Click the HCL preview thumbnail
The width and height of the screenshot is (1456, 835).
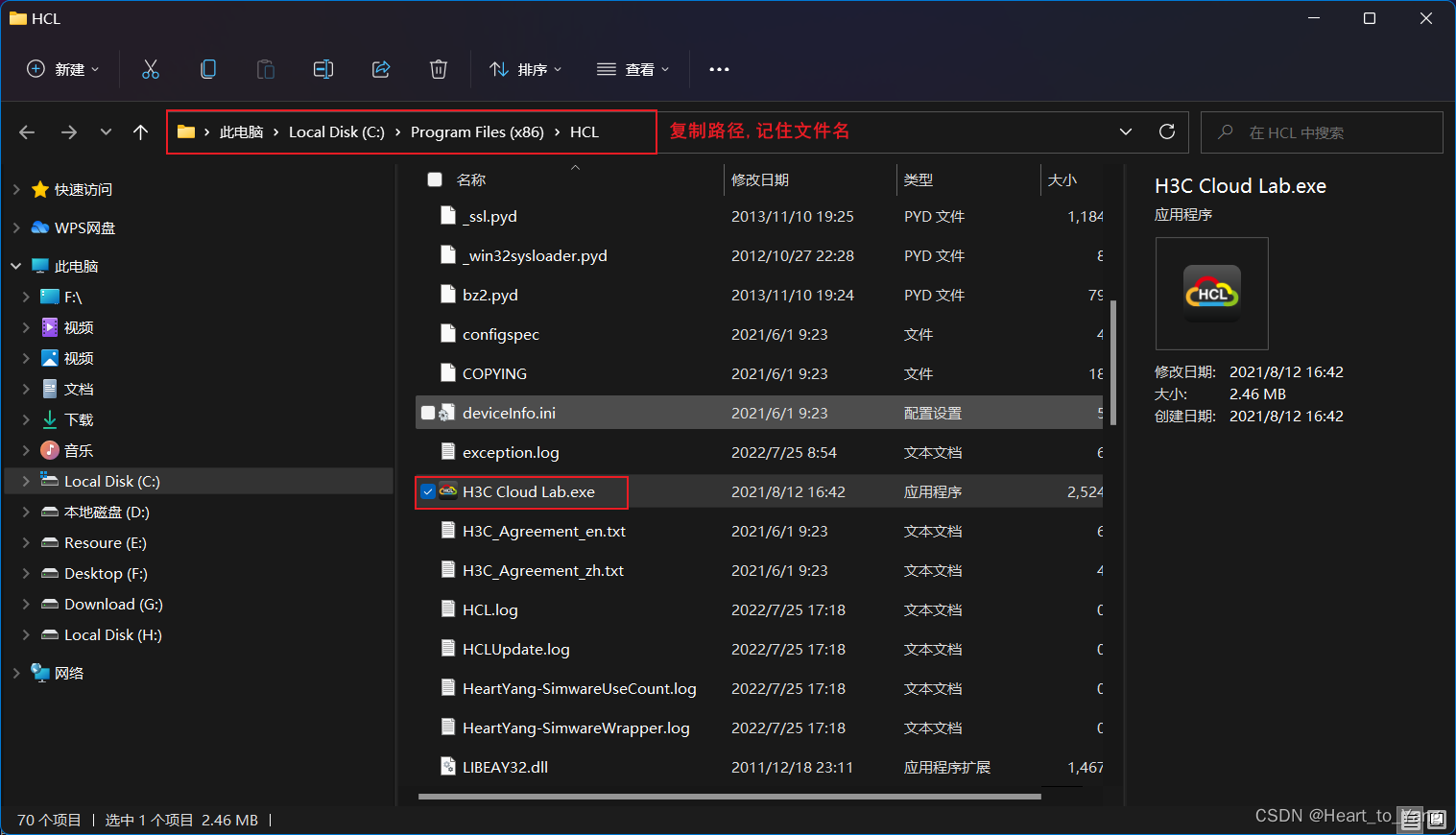(x=1212, y=294)
